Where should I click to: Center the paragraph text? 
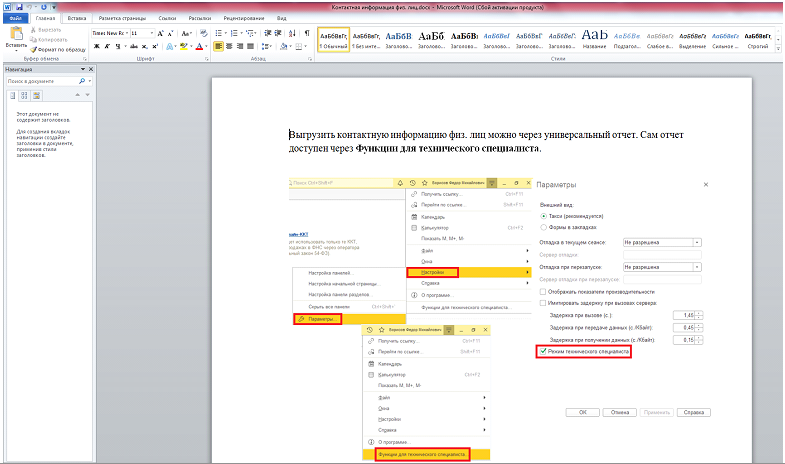(x=229, y=46)
